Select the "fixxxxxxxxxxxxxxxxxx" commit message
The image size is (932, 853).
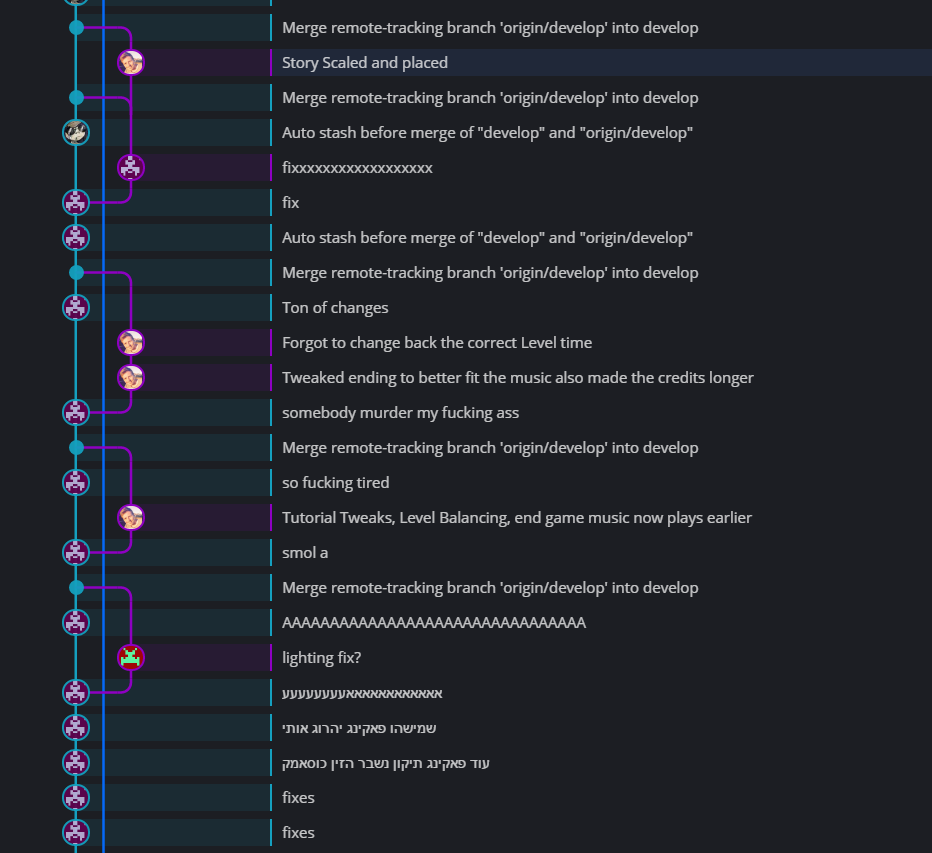[357, 168]
